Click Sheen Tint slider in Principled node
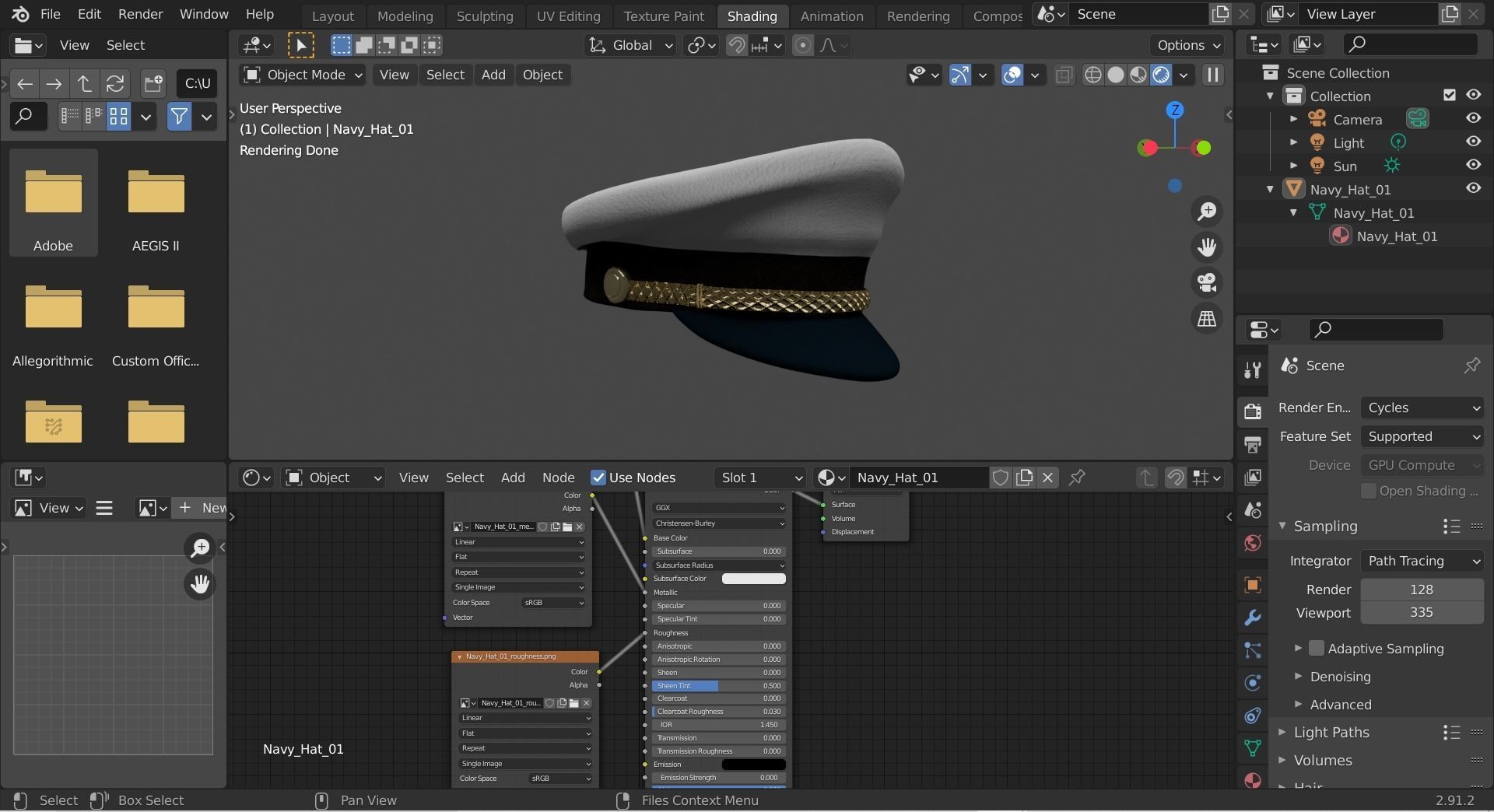The width and height of the screenshot is (1494, 812). [x=719, y=685]
